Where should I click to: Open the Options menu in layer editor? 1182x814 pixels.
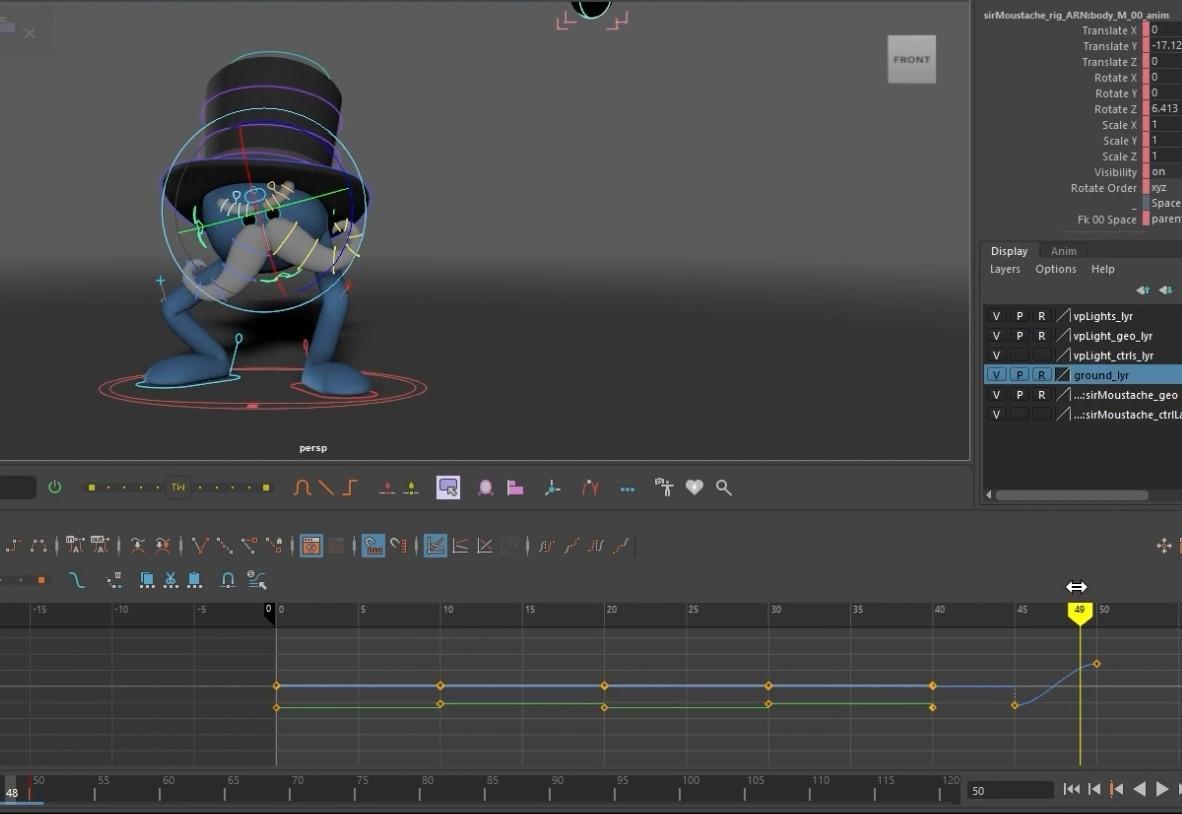point(1055,269)
